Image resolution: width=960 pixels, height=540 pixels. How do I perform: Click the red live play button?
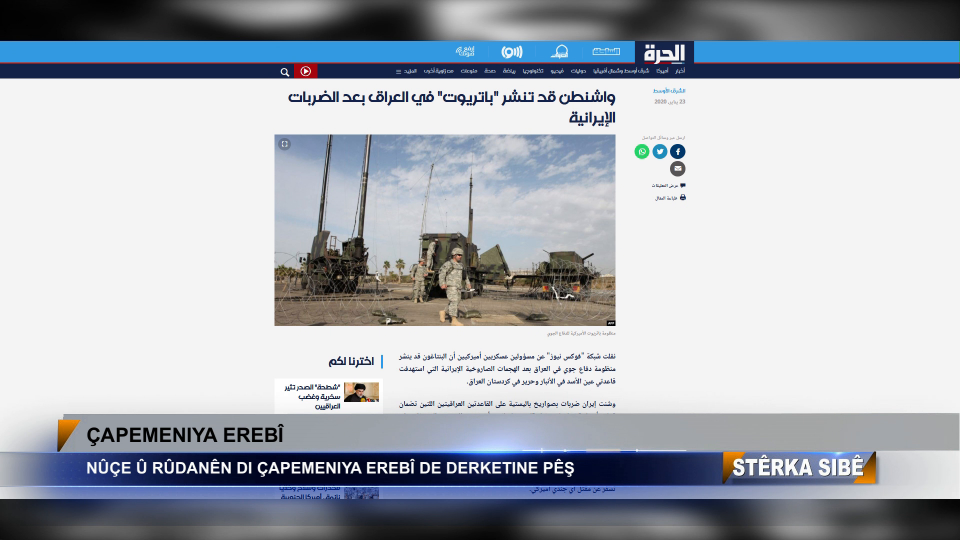point(306,71)
